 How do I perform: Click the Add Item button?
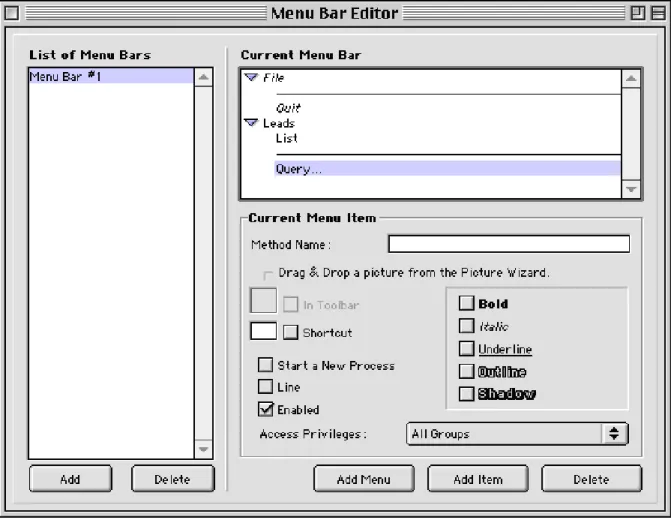(478, 479)
